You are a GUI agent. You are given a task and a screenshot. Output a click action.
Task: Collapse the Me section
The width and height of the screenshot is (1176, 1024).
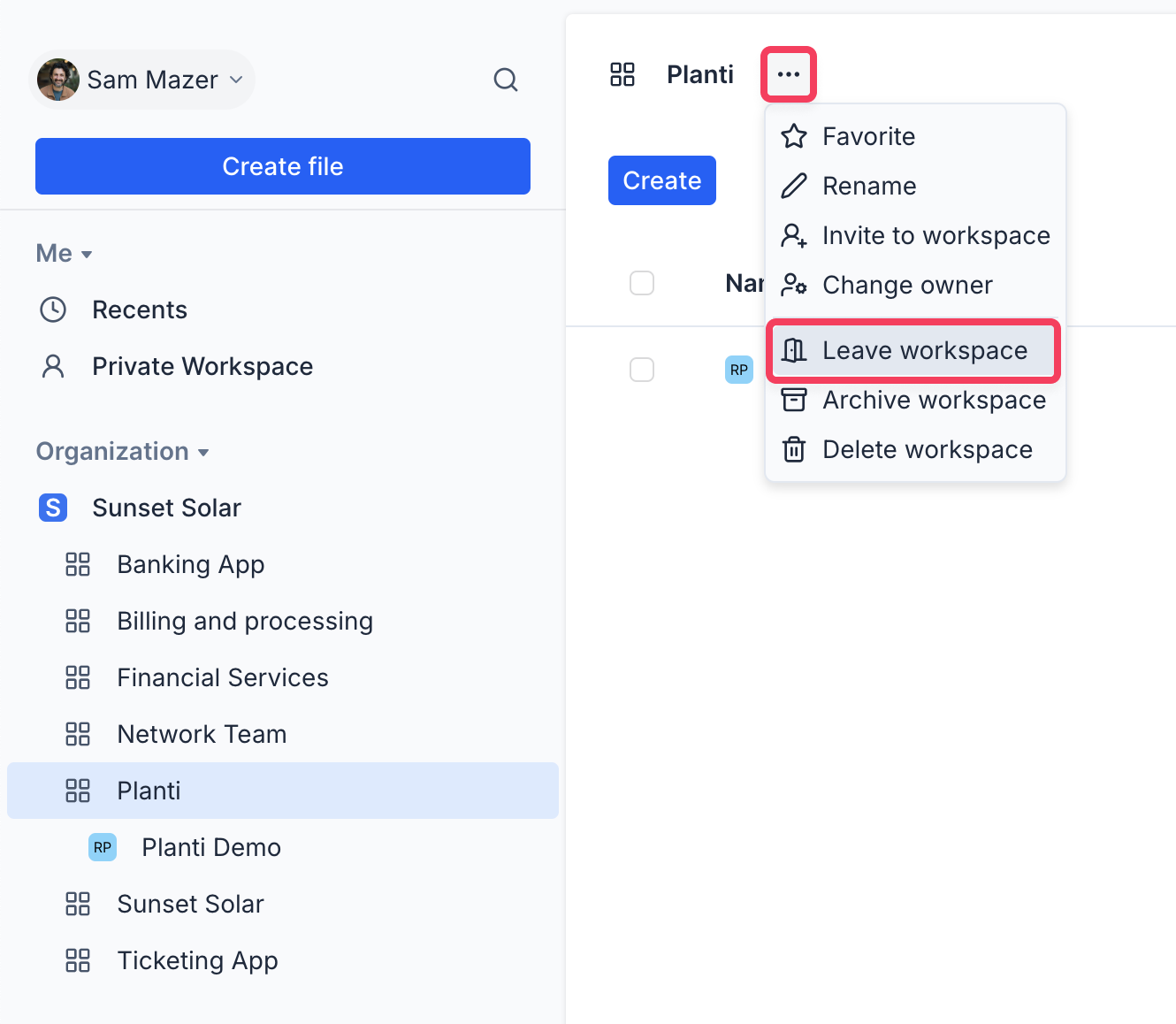click(65, 254)
